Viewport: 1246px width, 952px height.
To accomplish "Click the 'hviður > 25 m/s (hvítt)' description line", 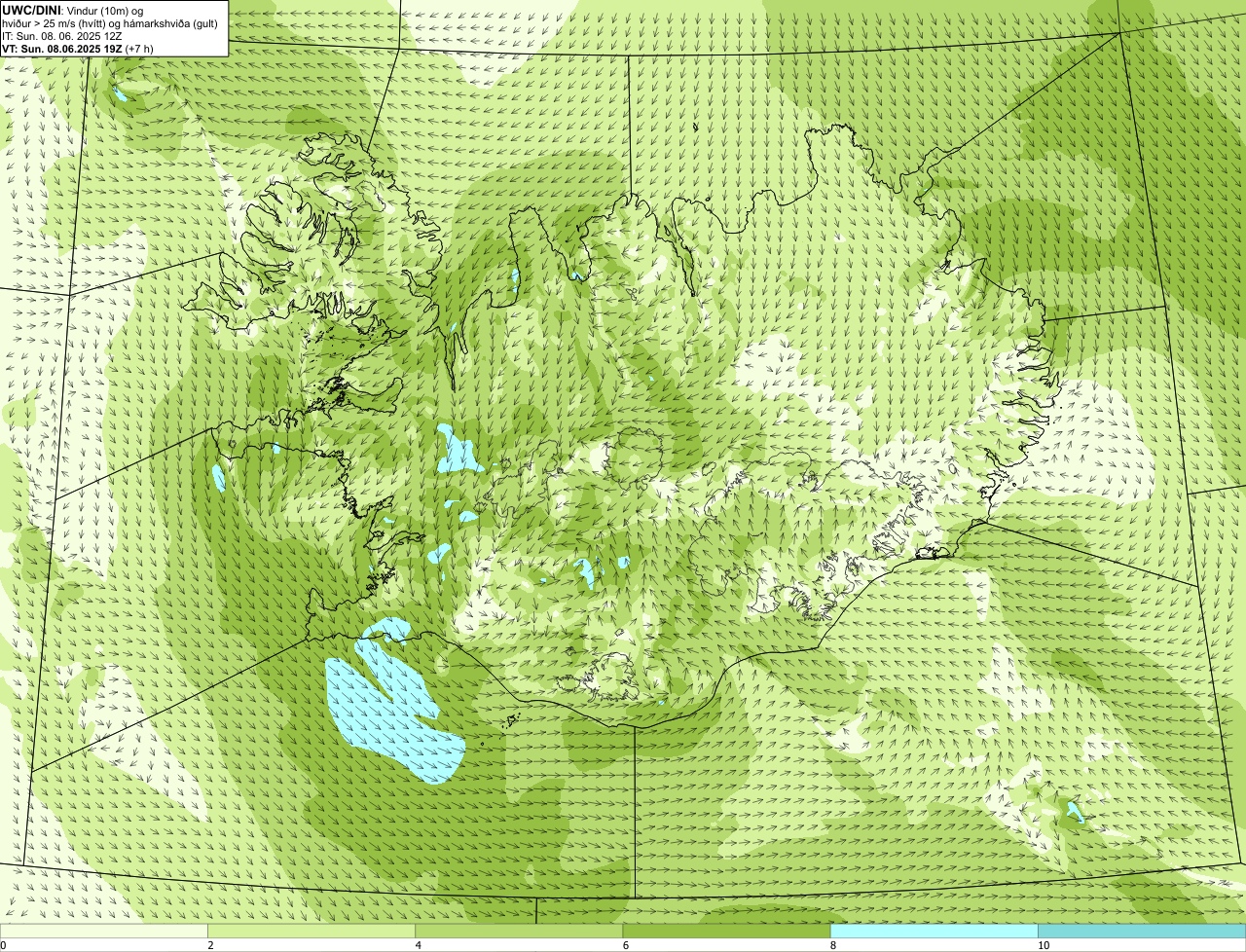I will (108, 22).
